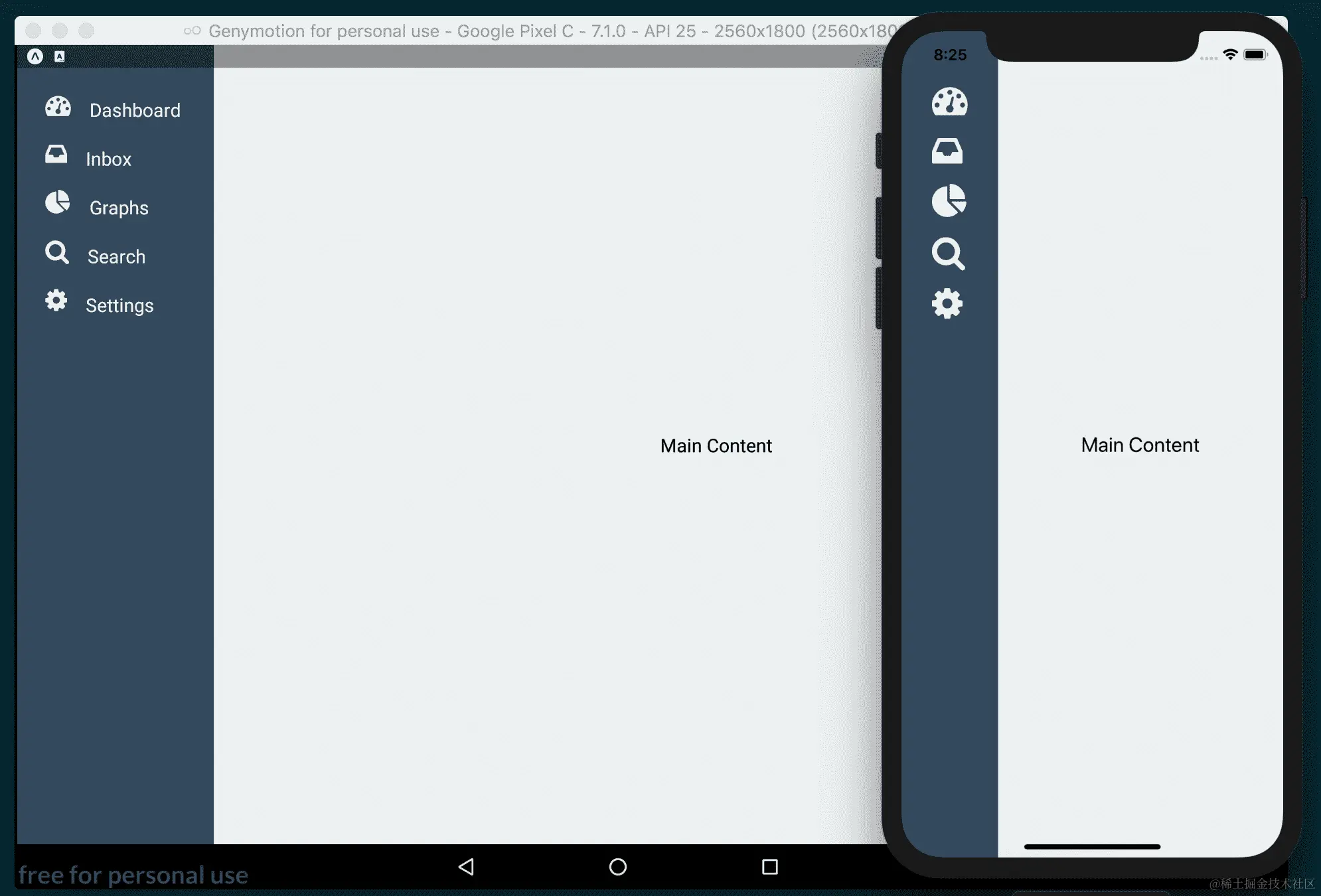The width and height of the screenshot is (1321, 896).
Task: Tap the gear settings icon on iPhone sidebar
Action: coord(947,304)
